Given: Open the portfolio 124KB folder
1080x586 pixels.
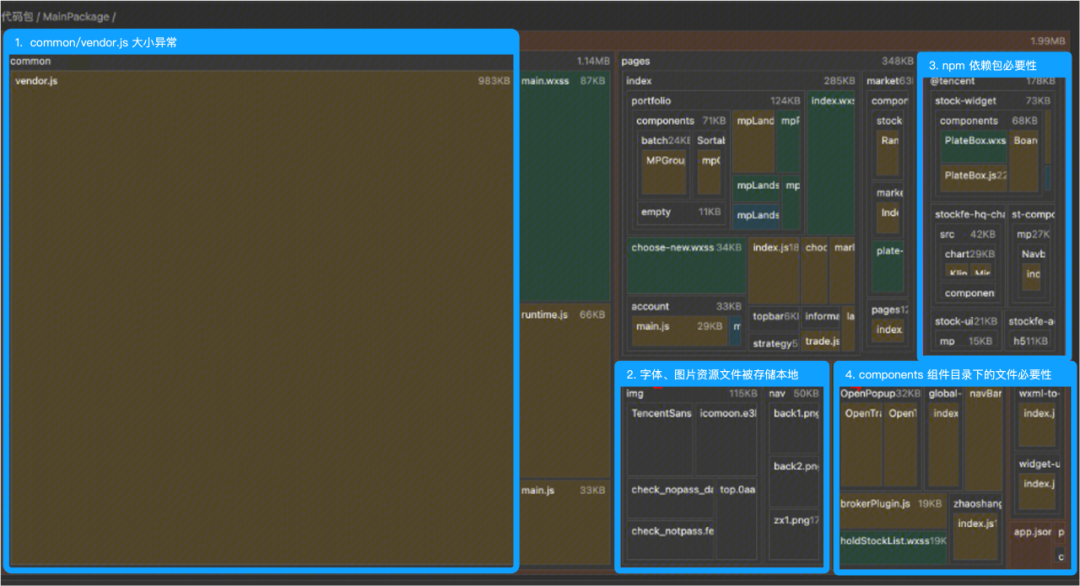Looking at the screenshot, I should click(x=716, y=101).
